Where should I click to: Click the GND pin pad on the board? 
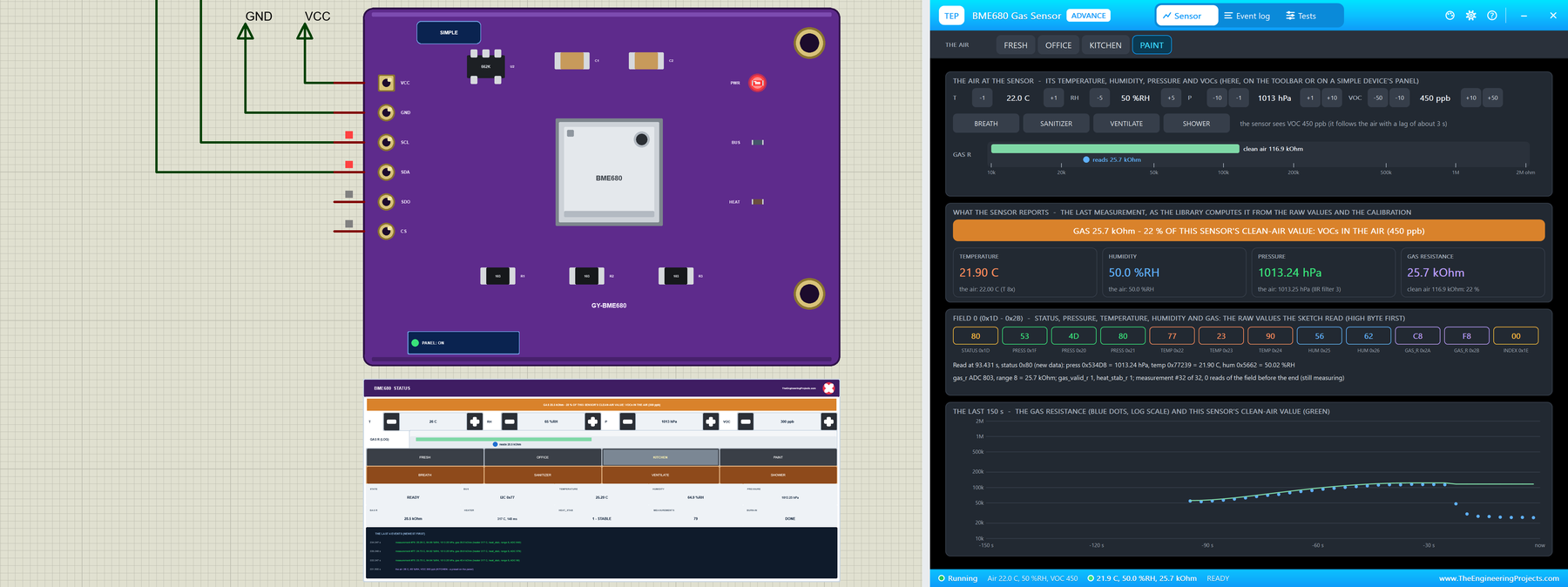pyautogui.click(x=386, y=112)
